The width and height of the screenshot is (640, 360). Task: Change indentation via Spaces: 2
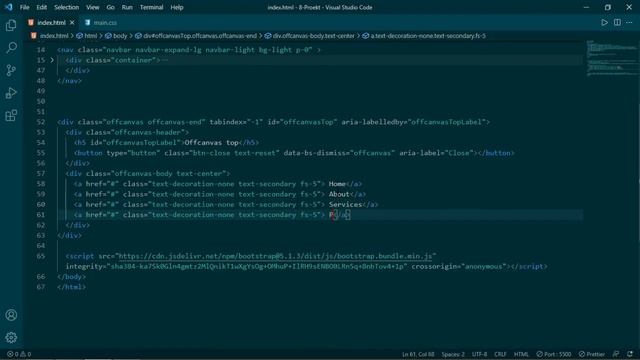[453, 354]
